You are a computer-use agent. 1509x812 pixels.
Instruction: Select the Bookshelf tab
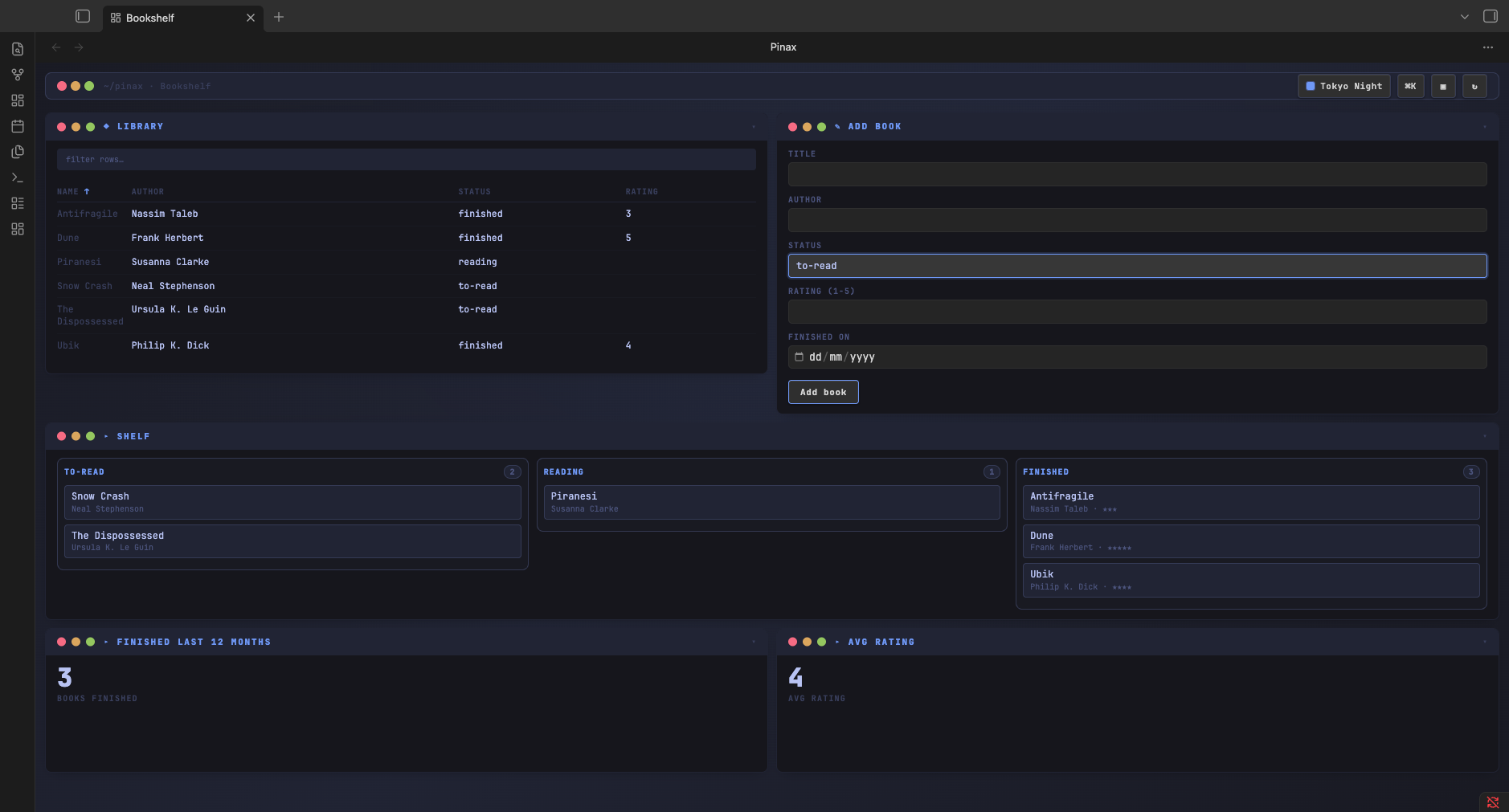182,18
